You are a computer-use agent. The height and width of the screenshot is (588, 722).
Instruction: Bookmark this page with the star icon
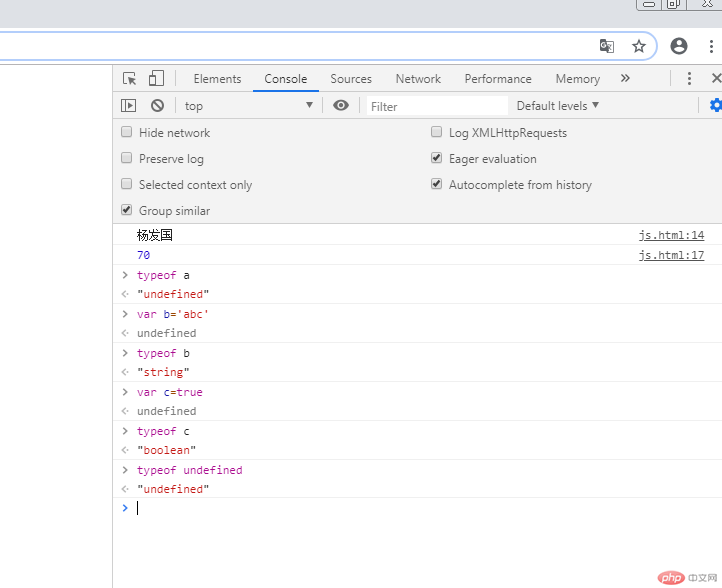click(639, 46)
